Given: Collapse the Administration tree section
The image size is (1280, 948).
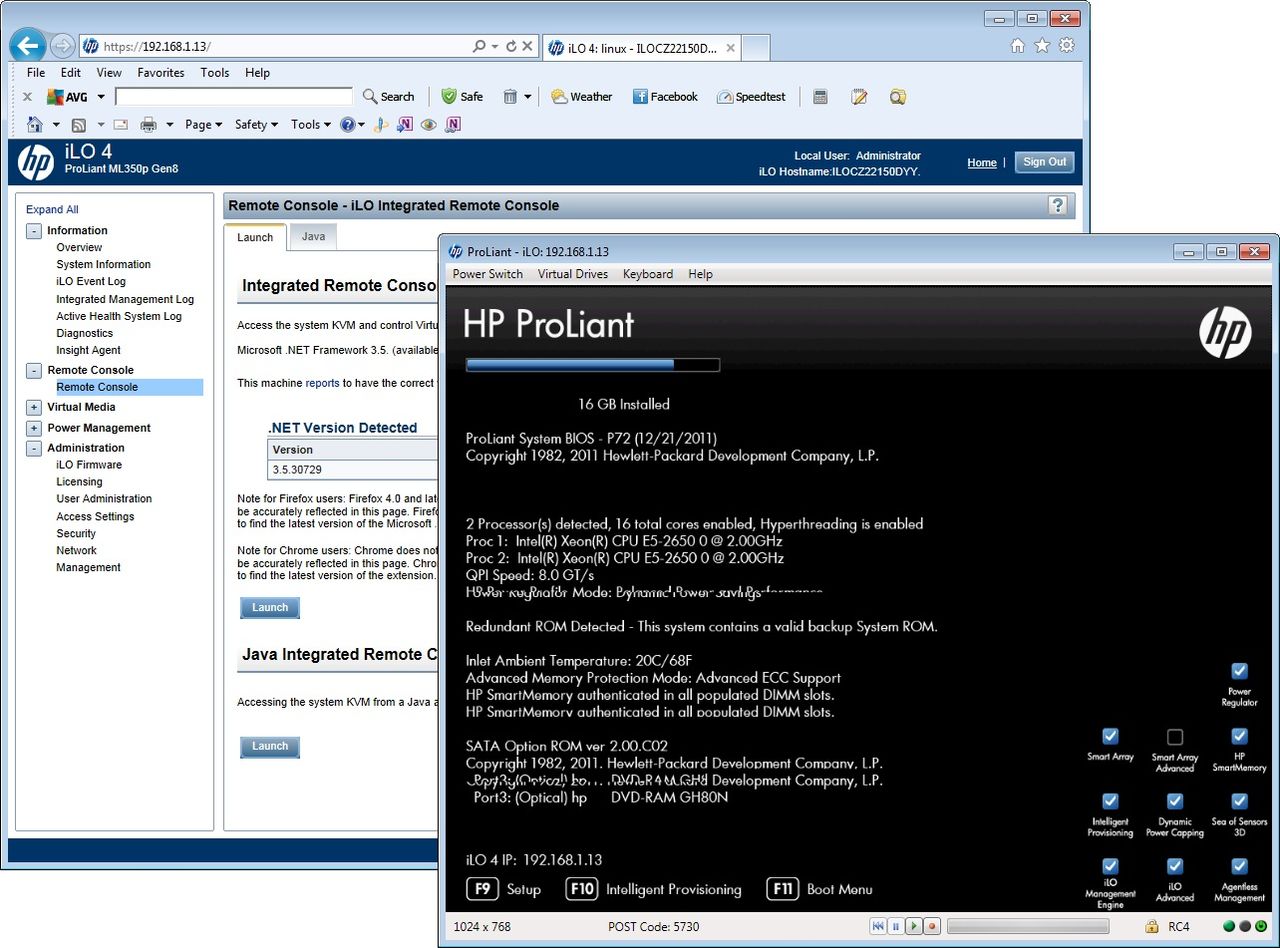Looking at the screenshot, I should 34,449.
